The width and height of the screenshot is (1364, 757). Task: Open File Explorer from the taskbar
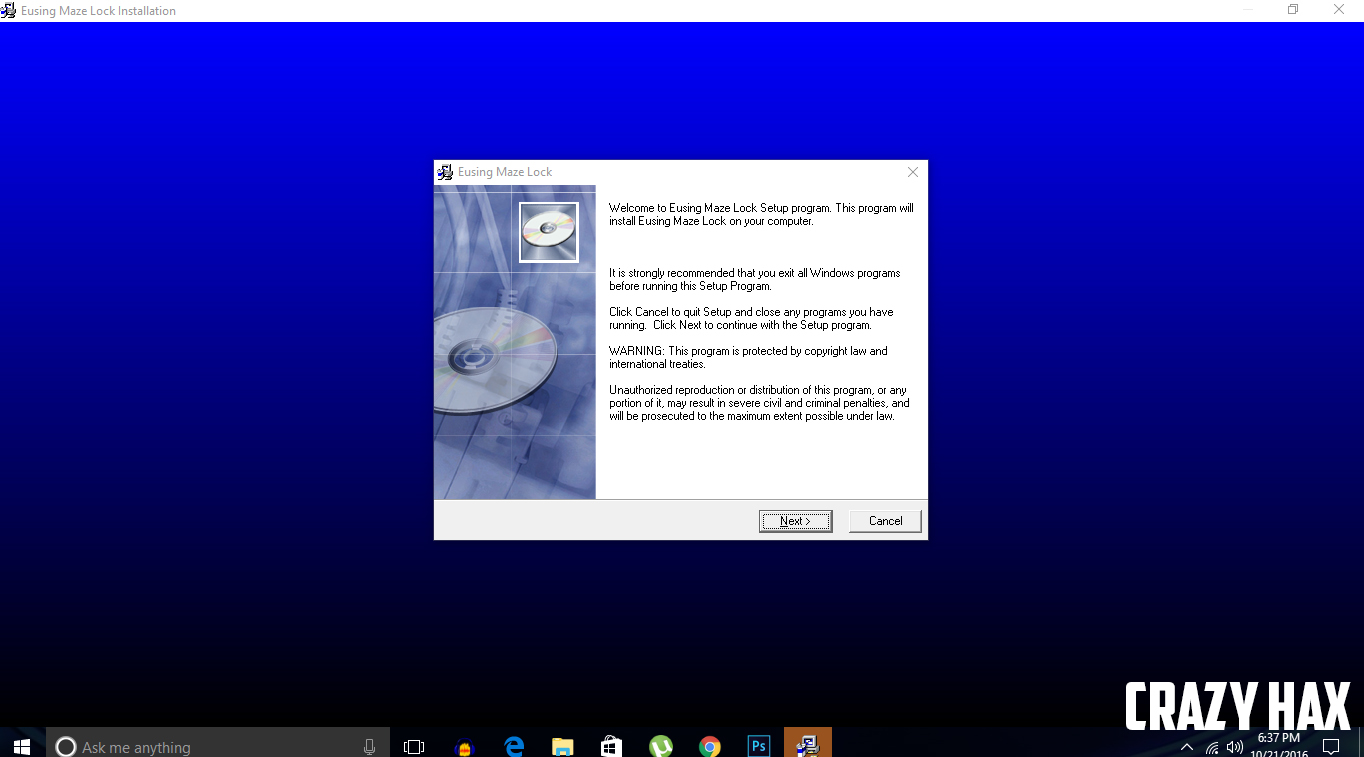click(563, 746)
